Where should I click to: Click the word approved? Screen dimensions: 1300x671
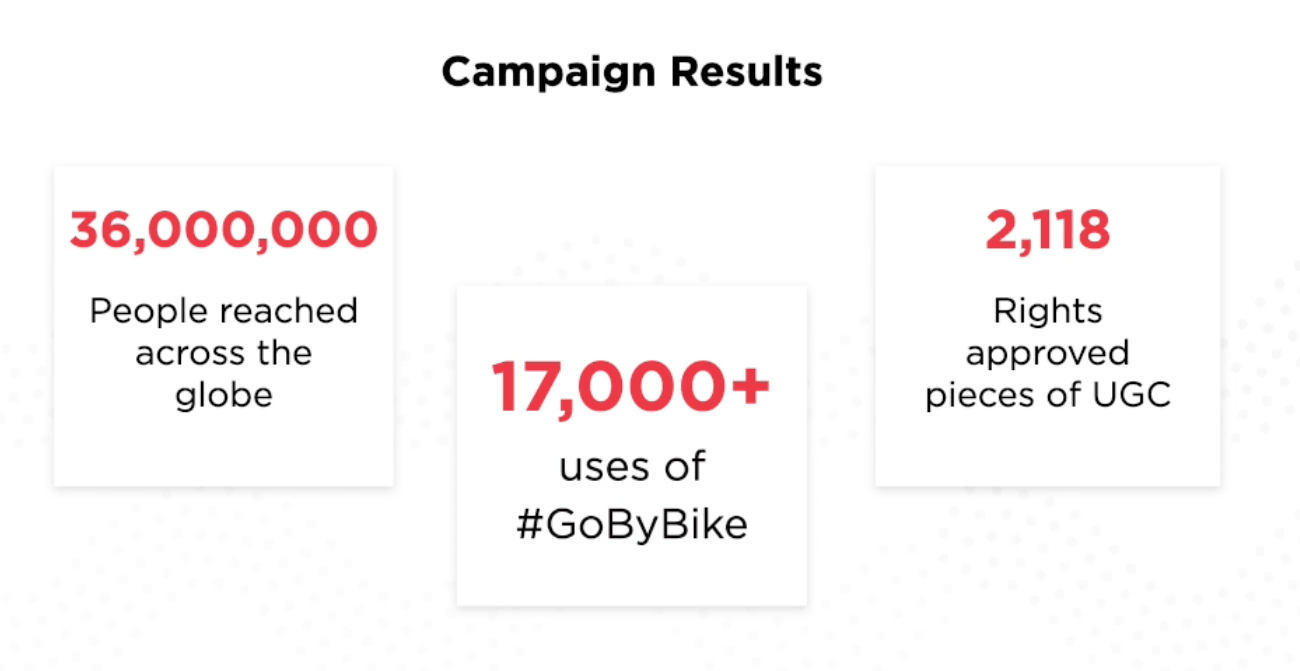1048,354
